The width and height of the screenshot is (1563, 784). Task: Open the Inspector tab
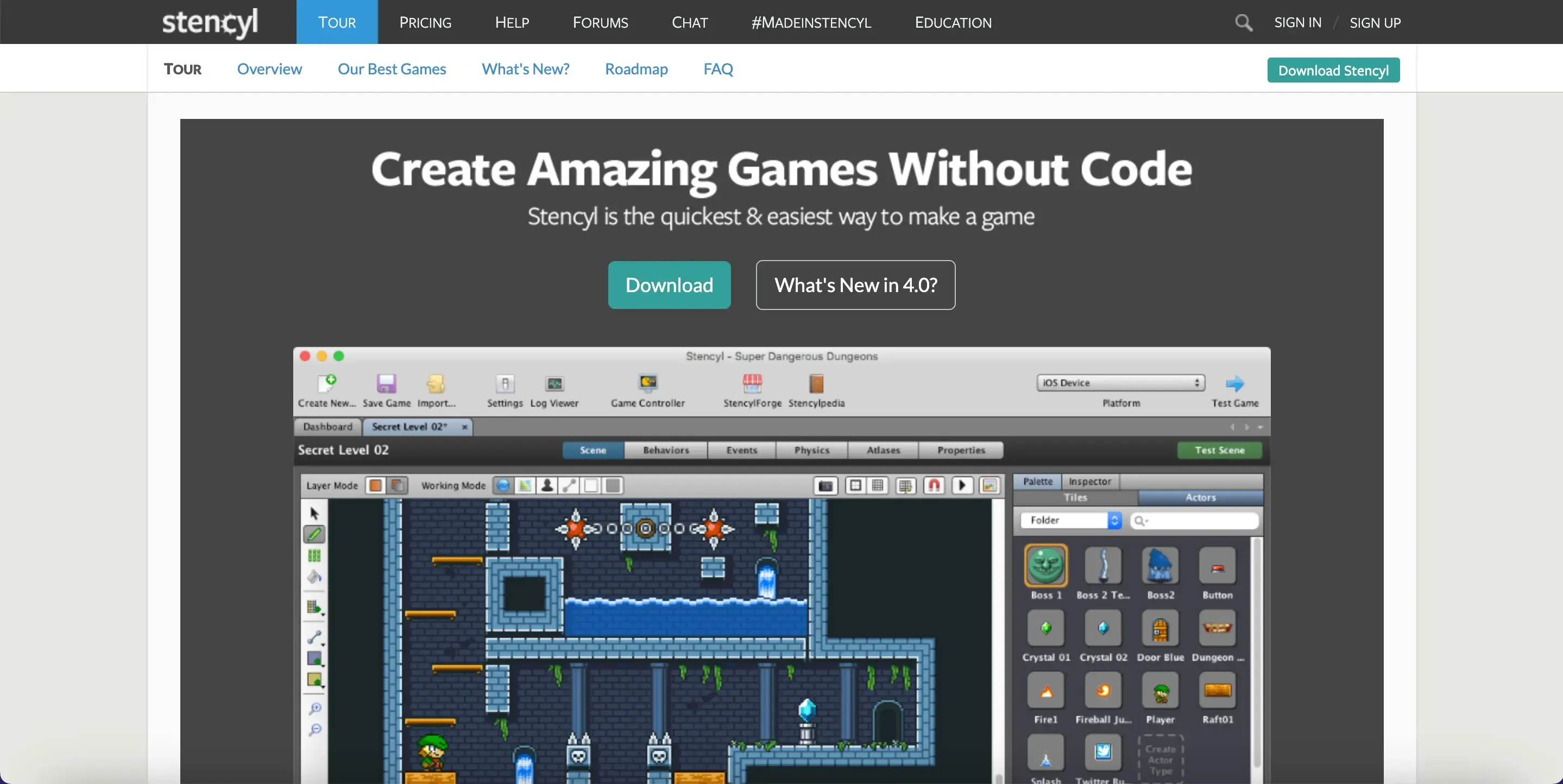(x=1089, y=481)
